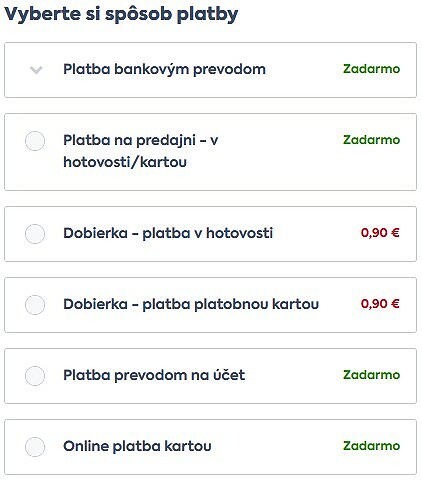This screenshot has height=481, width=422.
Task: Expand the chevron beside Platba bankovým prevodom
Action: pyautogui.click(x=36, y=70)
